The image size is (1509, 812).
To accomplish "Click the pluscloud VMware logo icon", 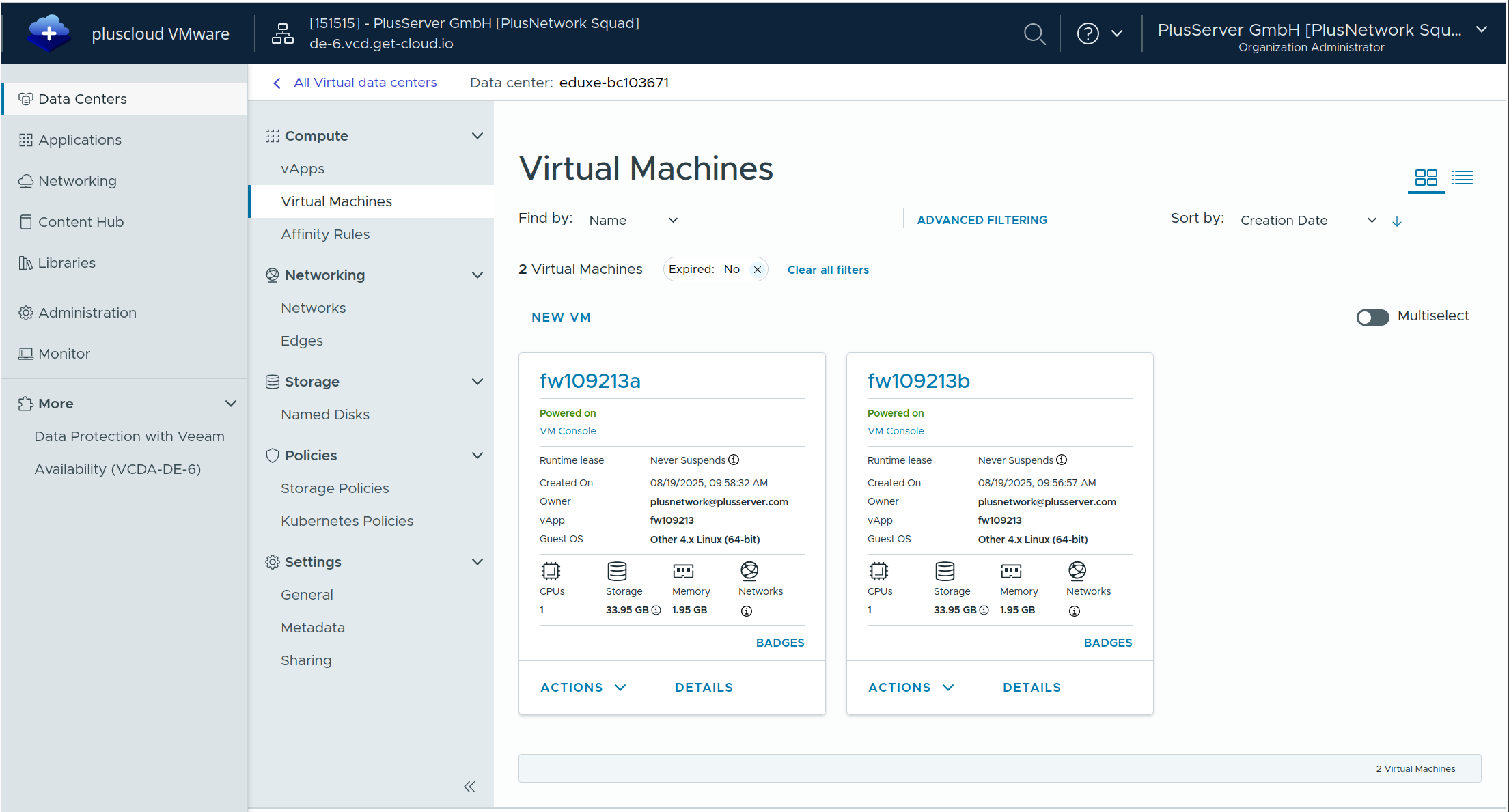I will point(49,33).
